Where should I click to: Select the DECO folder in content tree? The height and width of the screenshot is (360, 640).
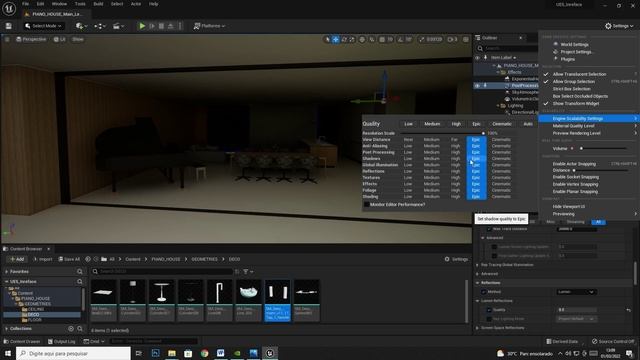(x=33, y=315)
